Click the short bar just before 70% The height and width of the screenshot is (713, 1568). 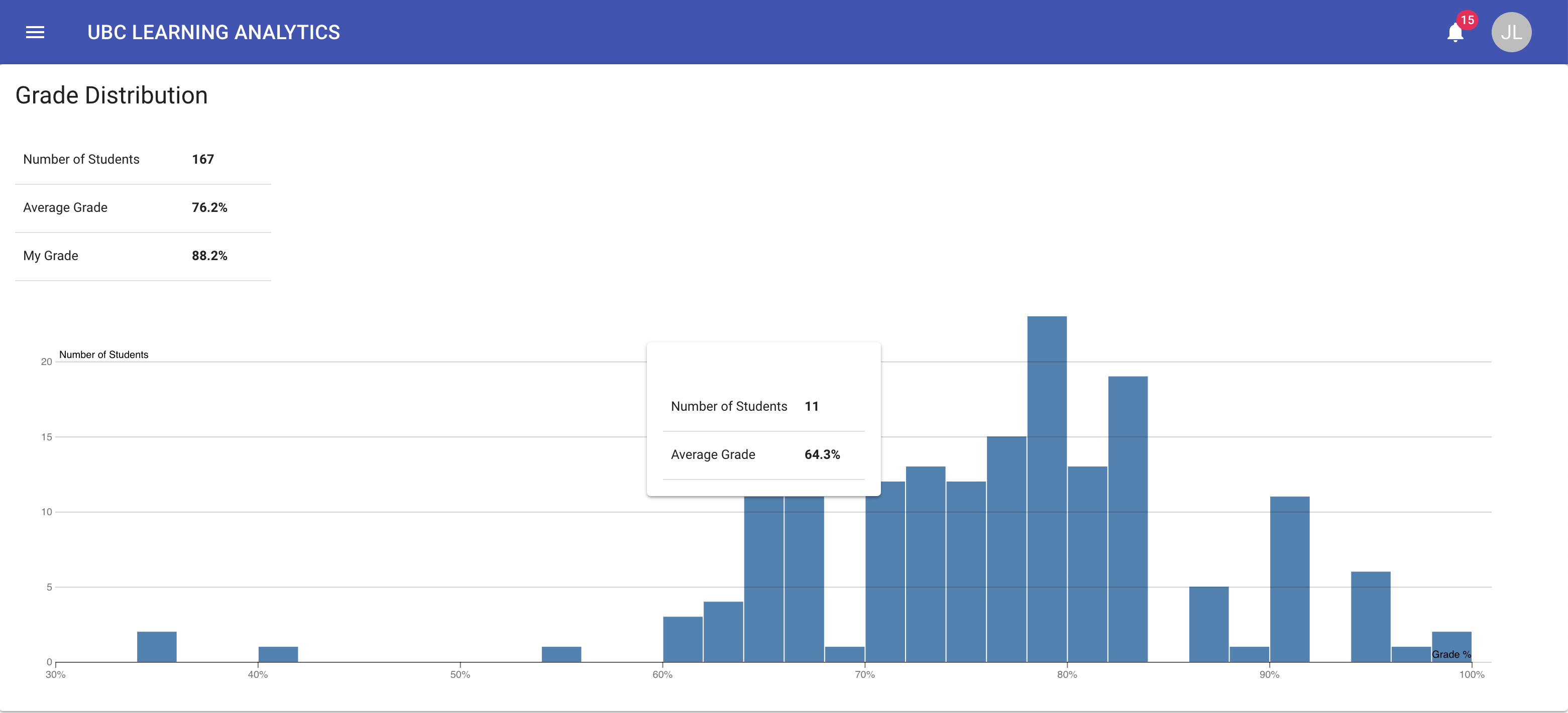844,654
